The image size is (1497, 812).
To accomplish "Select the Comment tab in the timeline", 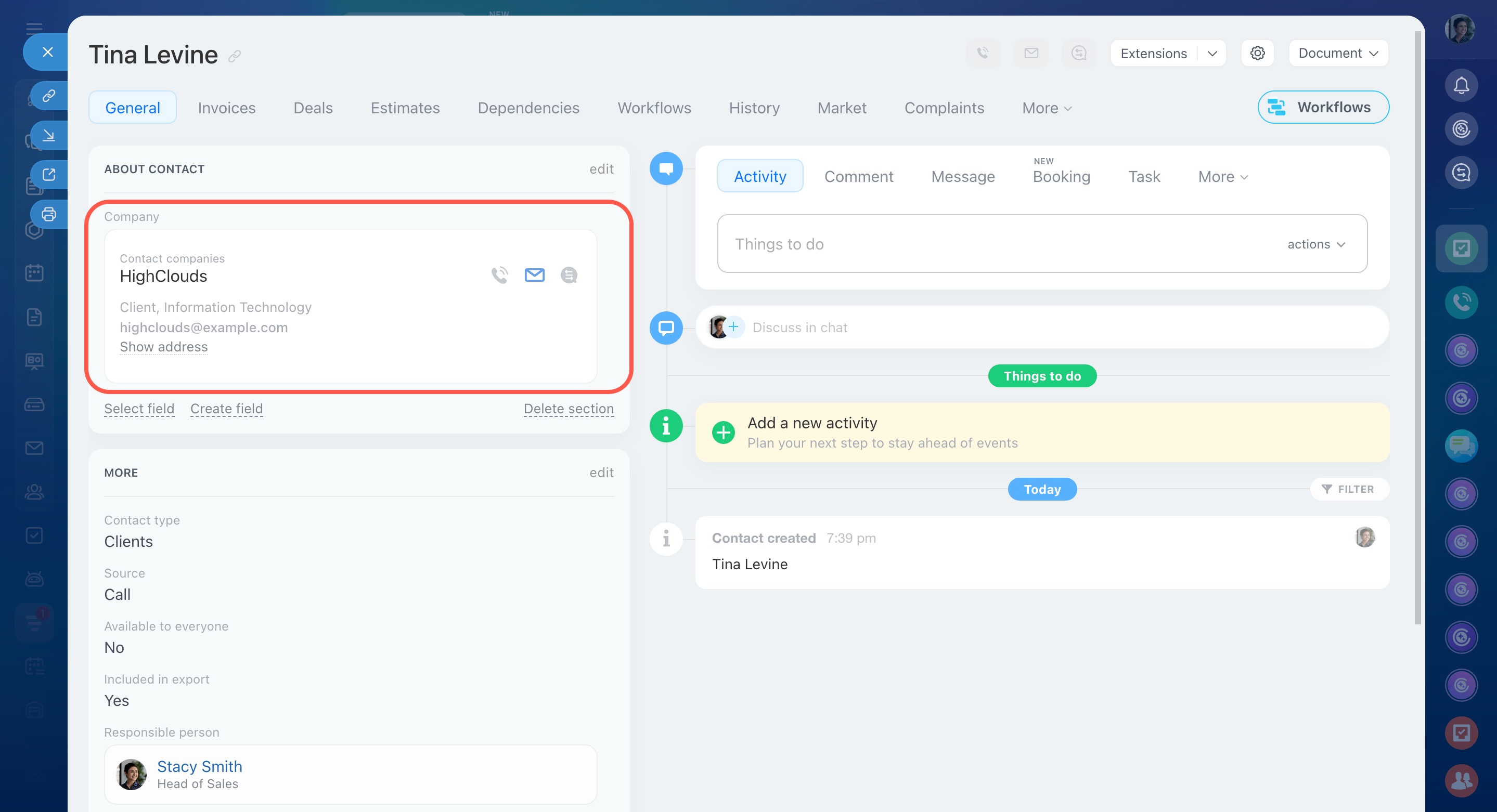I will (858, 177).
